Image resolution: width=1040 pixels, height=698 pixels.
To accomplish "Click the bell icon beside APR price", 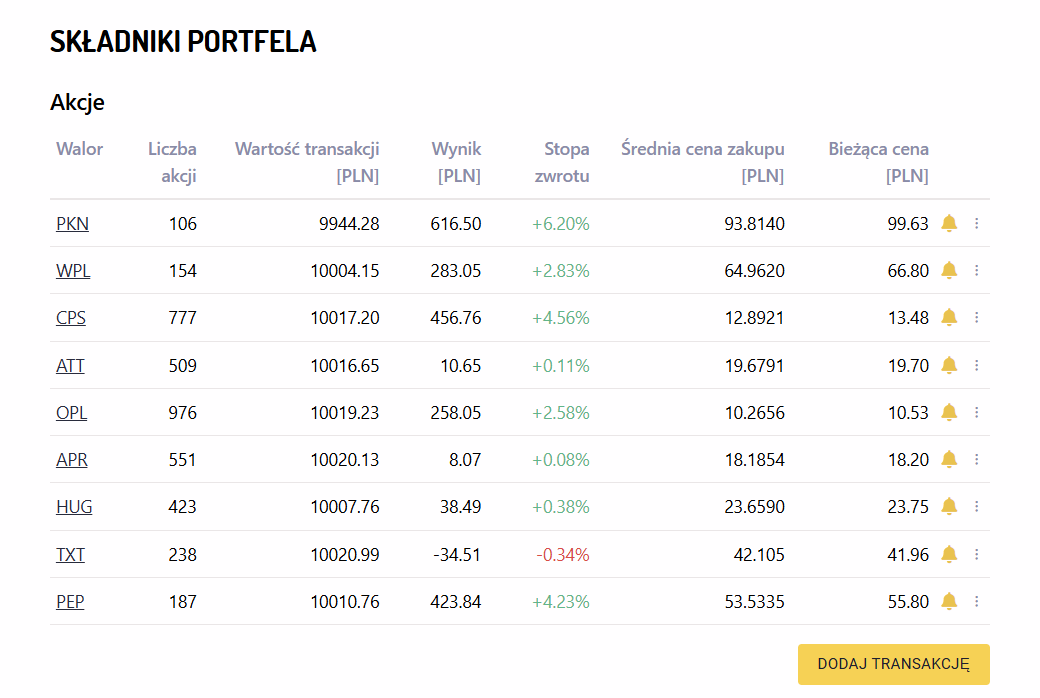I will tap(949, 459).
